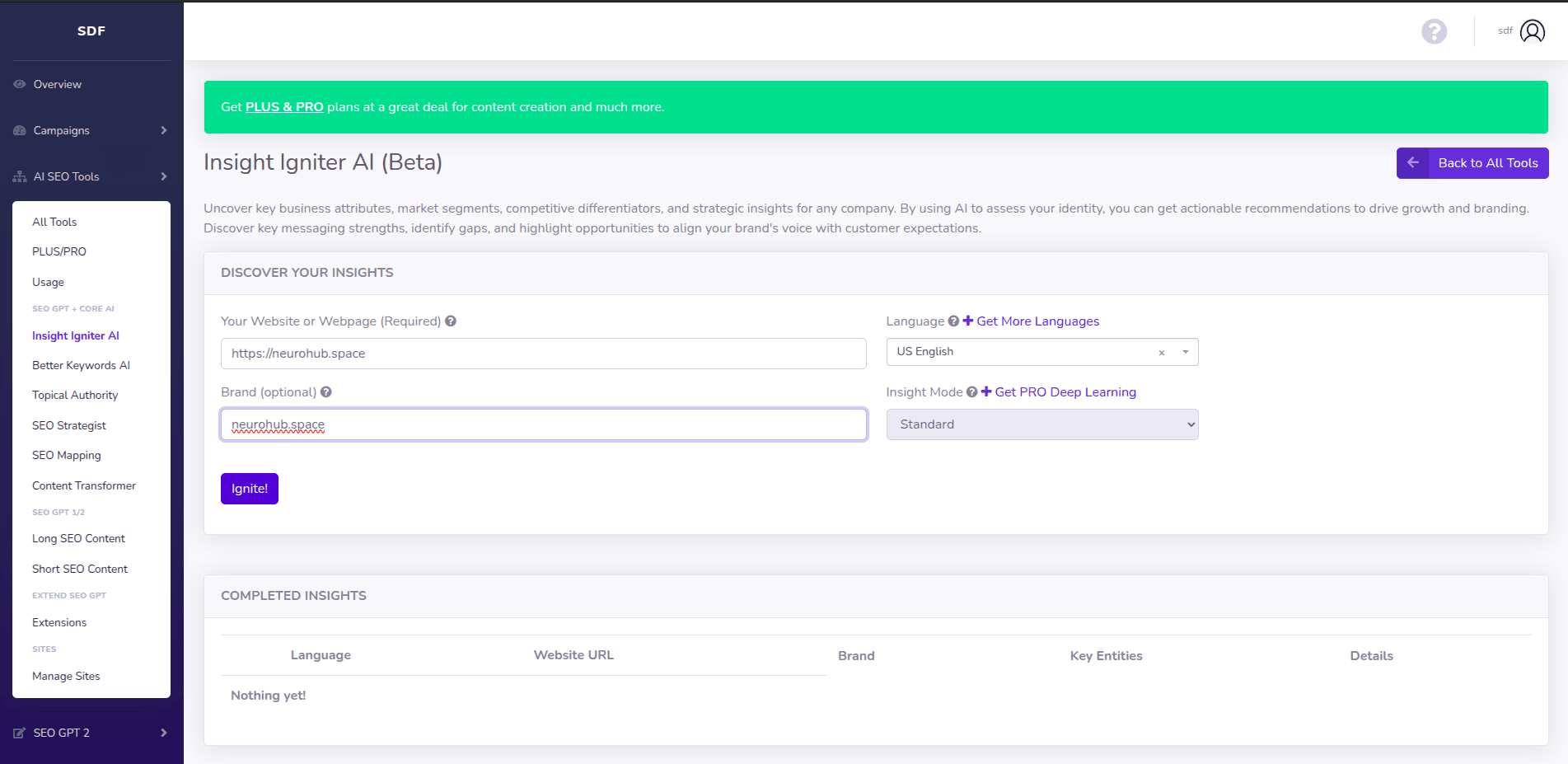
Task: Show help tooltip for Website or Webpage field
Action: click(x=451, y=321)
